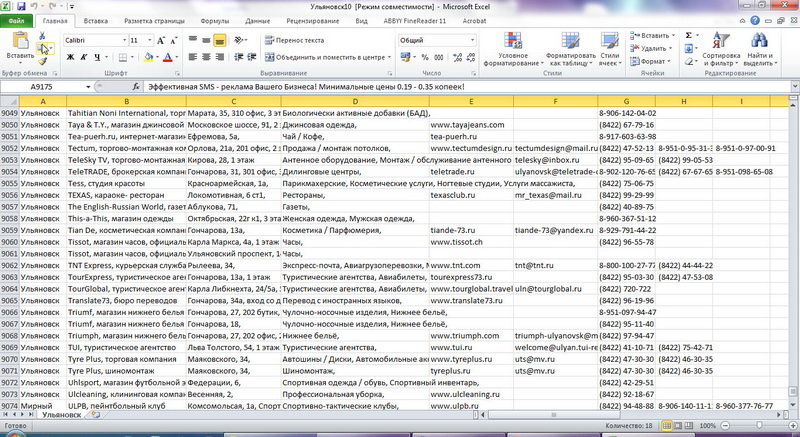Switch to Page Layout view icon in status bar

tap(678, 425)
